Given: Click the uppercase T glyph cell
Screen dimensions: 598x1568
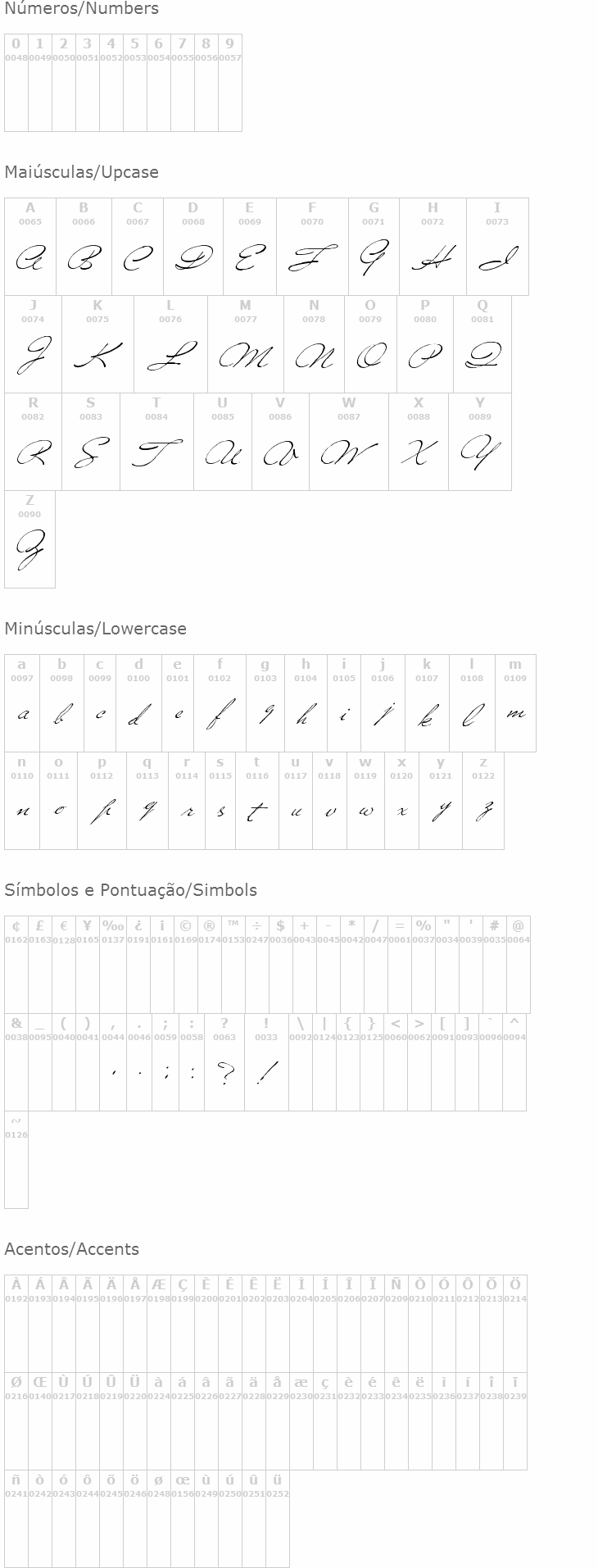Looking at the screenshot, I should [156, 442].
